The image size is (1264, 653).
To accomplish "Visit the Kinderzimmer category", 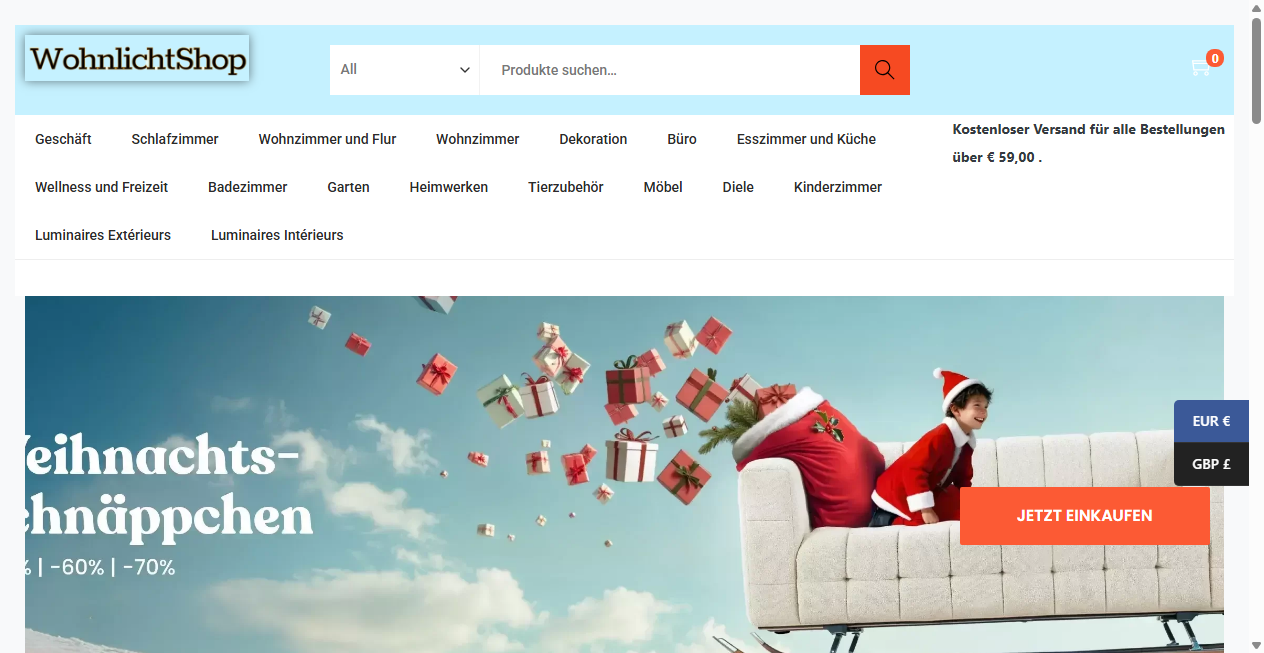I will pos(838,187).
